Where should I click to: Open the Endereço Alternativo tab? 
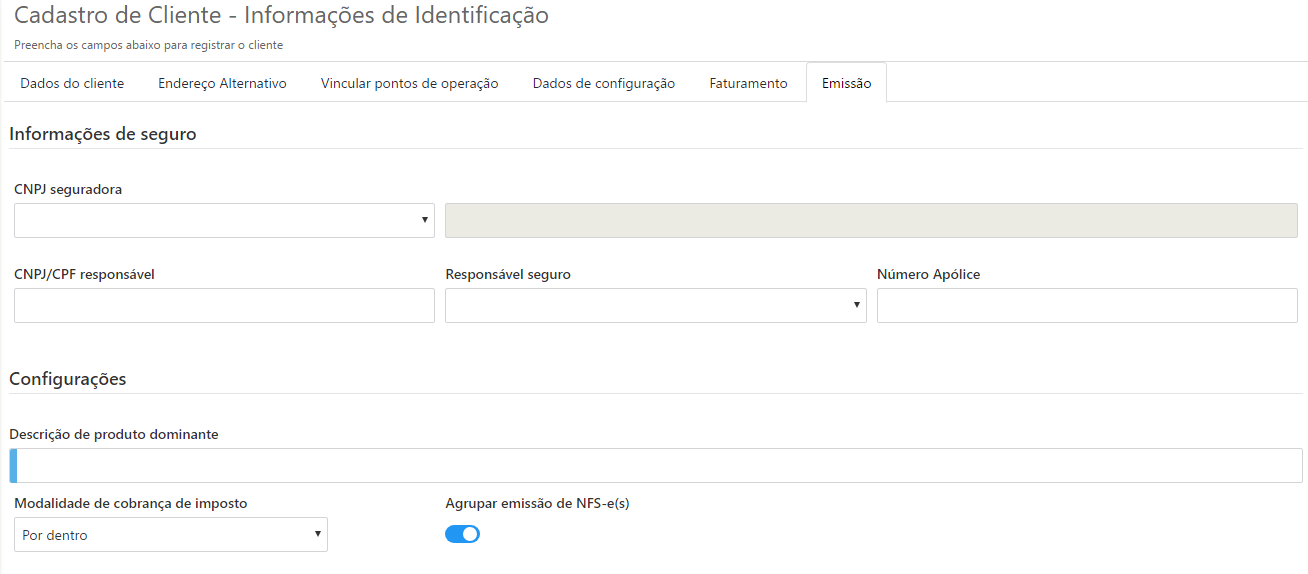point(222,83)
